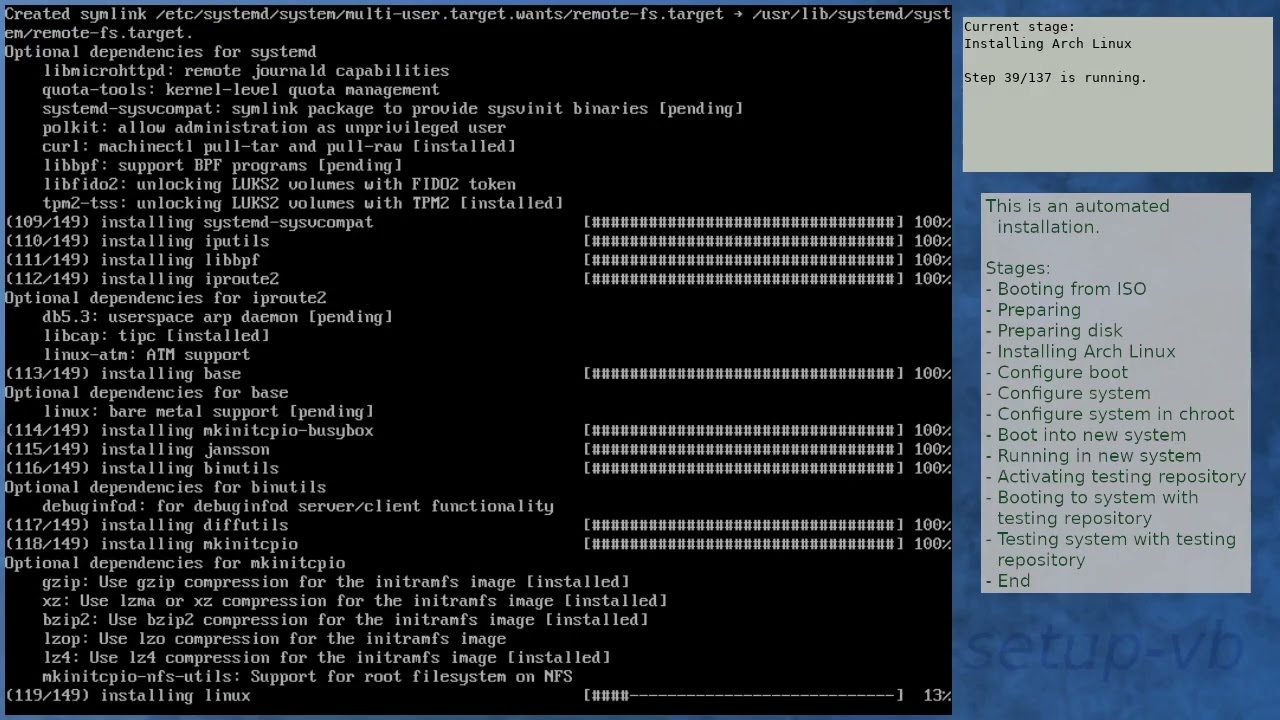The image size is (1280, 720).
Task: Click 'Optional dependencies for systemd' line
Action: point(160,52)
